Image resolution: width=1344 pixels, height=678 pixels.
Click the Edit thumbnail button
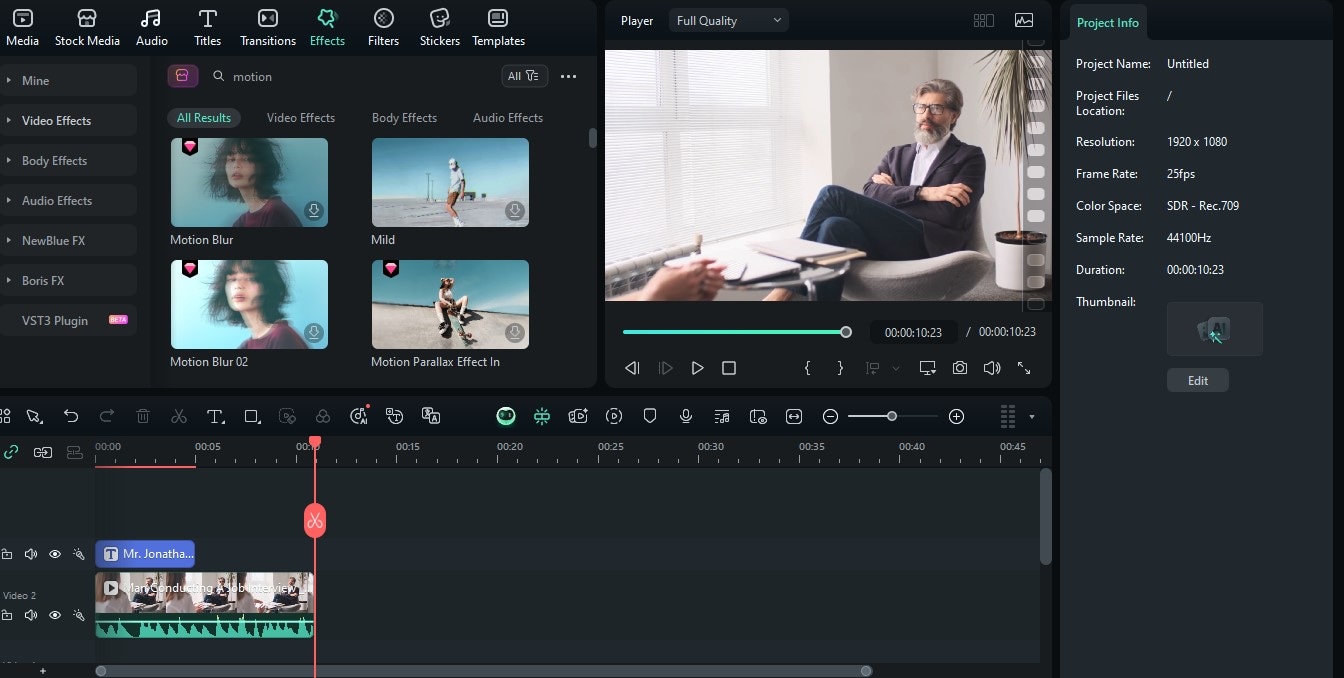[x=1198, y=380]
